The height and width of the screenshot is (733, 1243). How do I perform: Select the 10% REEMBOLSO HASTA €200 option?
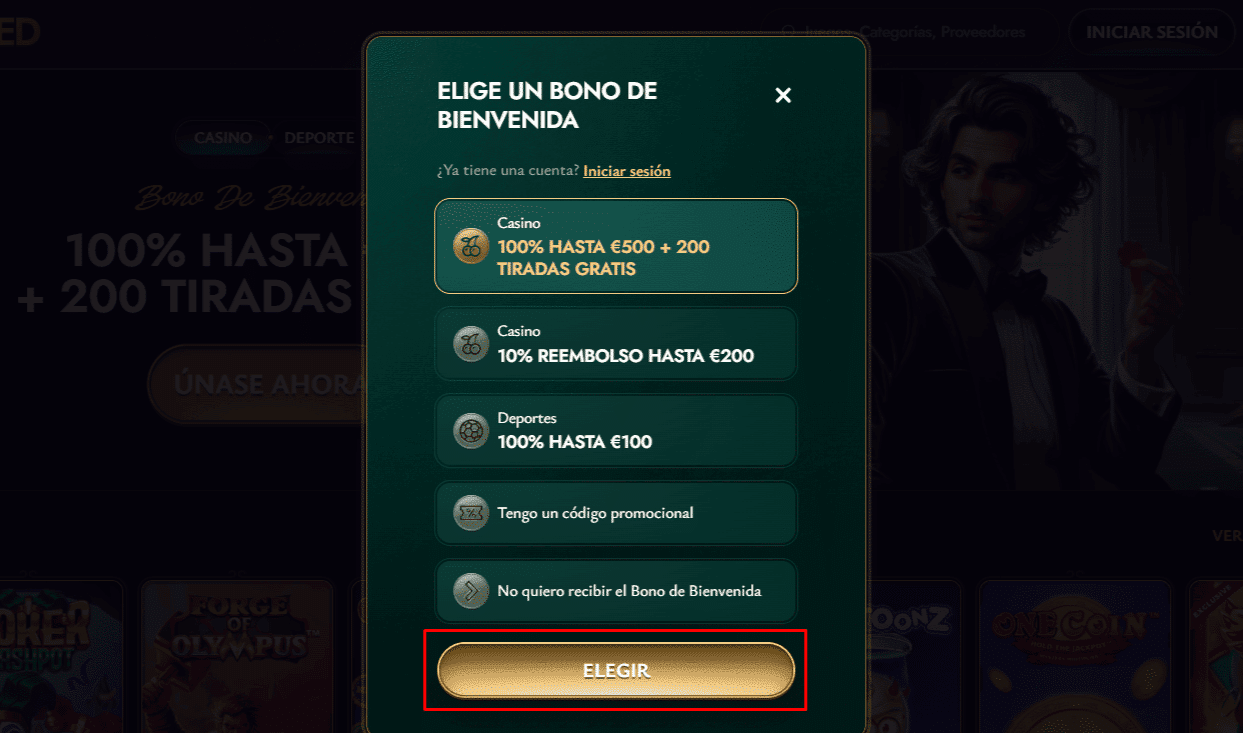point(616,343)
